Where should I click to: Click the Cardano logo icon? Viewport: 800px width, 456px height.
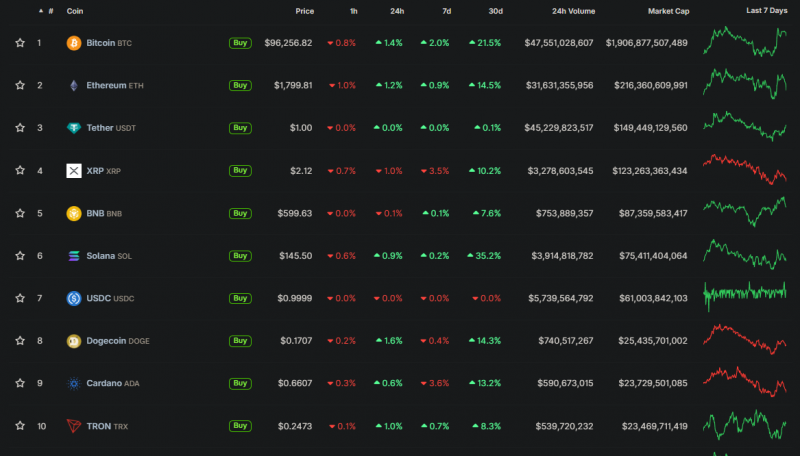pos(73,383)
